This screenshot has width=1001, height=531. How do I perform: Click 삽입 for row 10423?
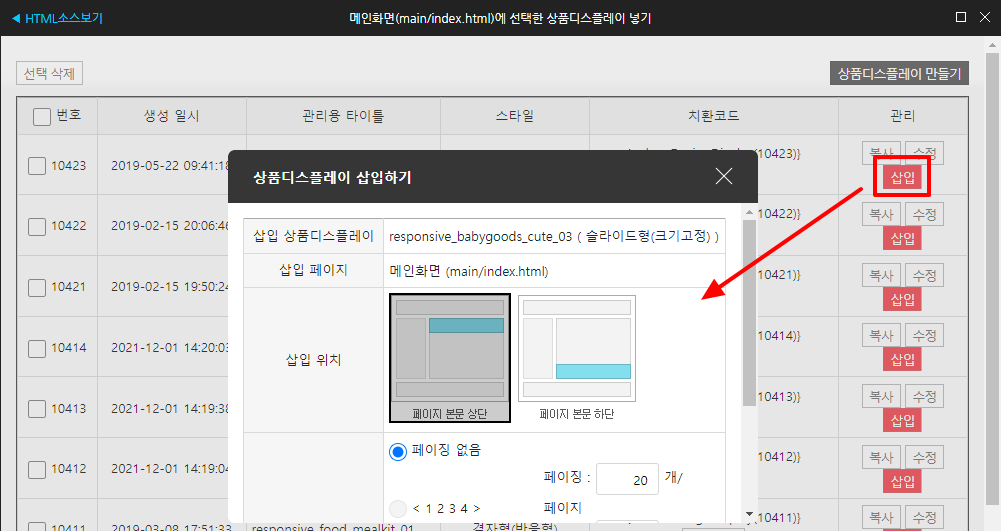[x=902, y=177]
